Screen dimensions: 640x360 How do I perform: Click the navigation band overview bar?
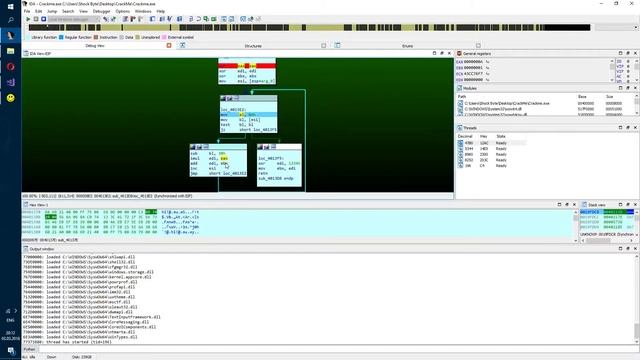coord(309,27)
